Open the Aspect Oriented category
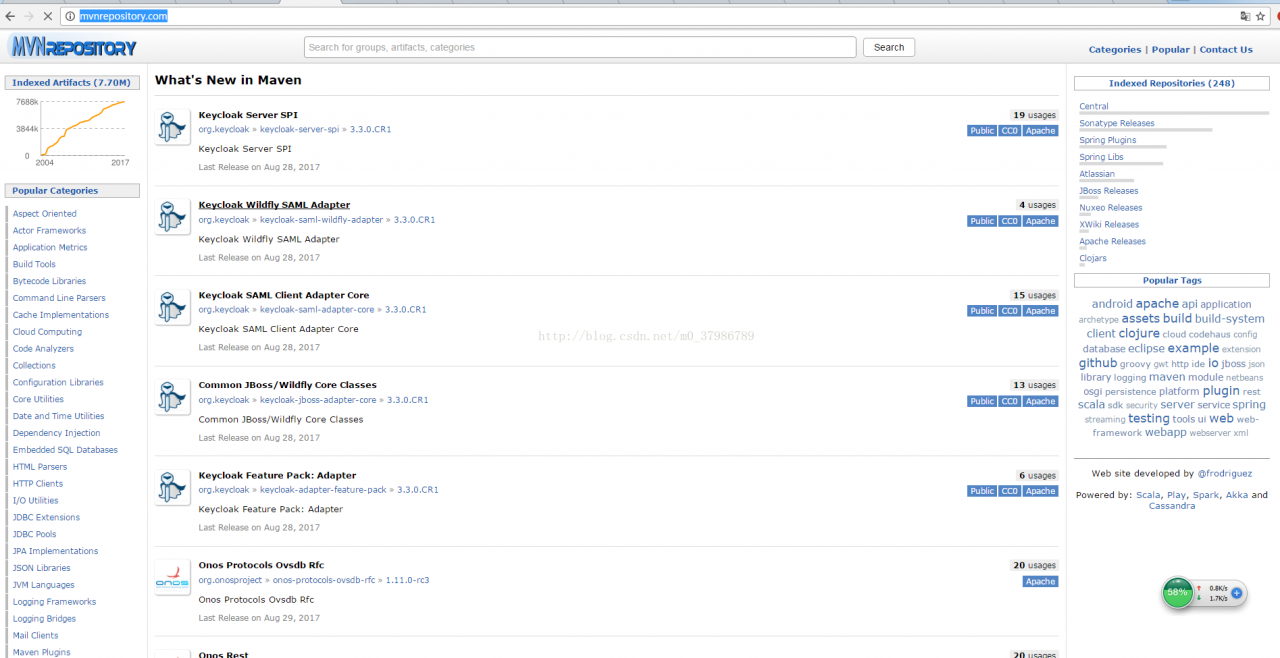Image resolution: width=1280 pixels, height=658 pixels. 45,214
